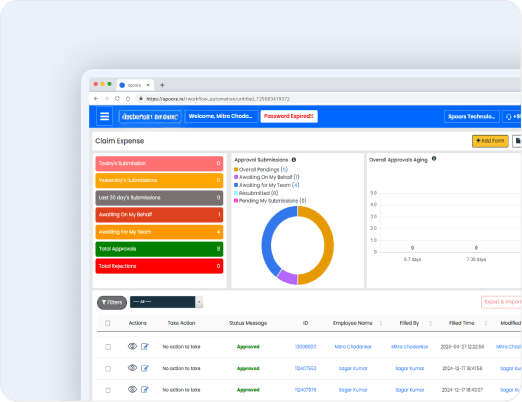Open the Yesterday's Submissions tile
Screen dimensions: 522x402
point(159,181)
